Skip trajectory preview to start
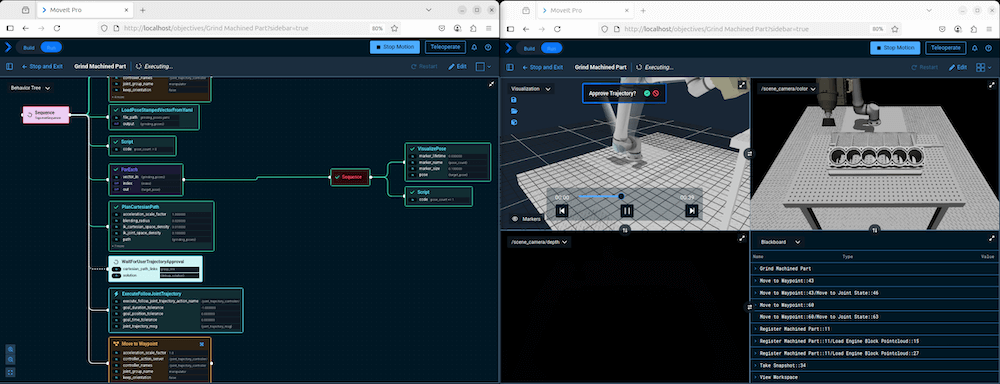 562,210
